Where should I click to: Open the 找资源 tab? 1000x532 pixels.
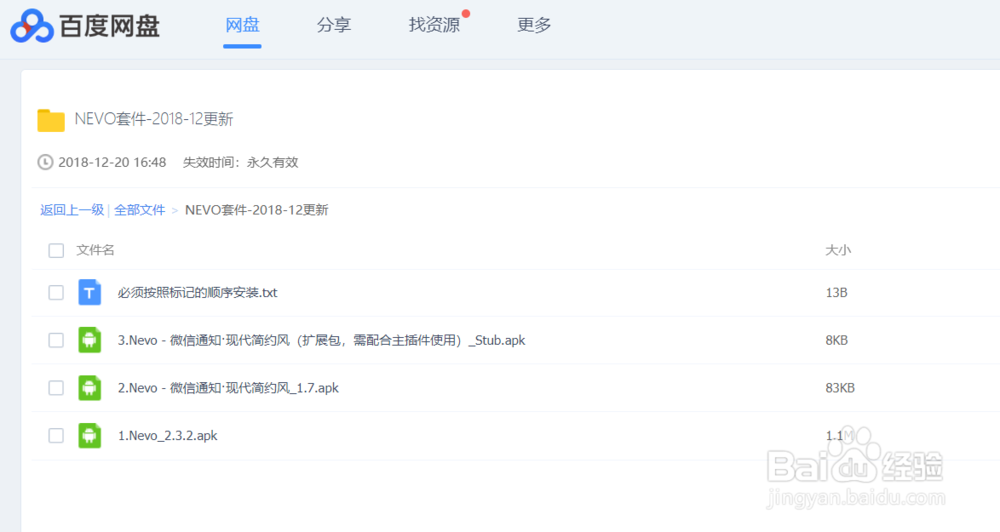(x=434, y=25)
